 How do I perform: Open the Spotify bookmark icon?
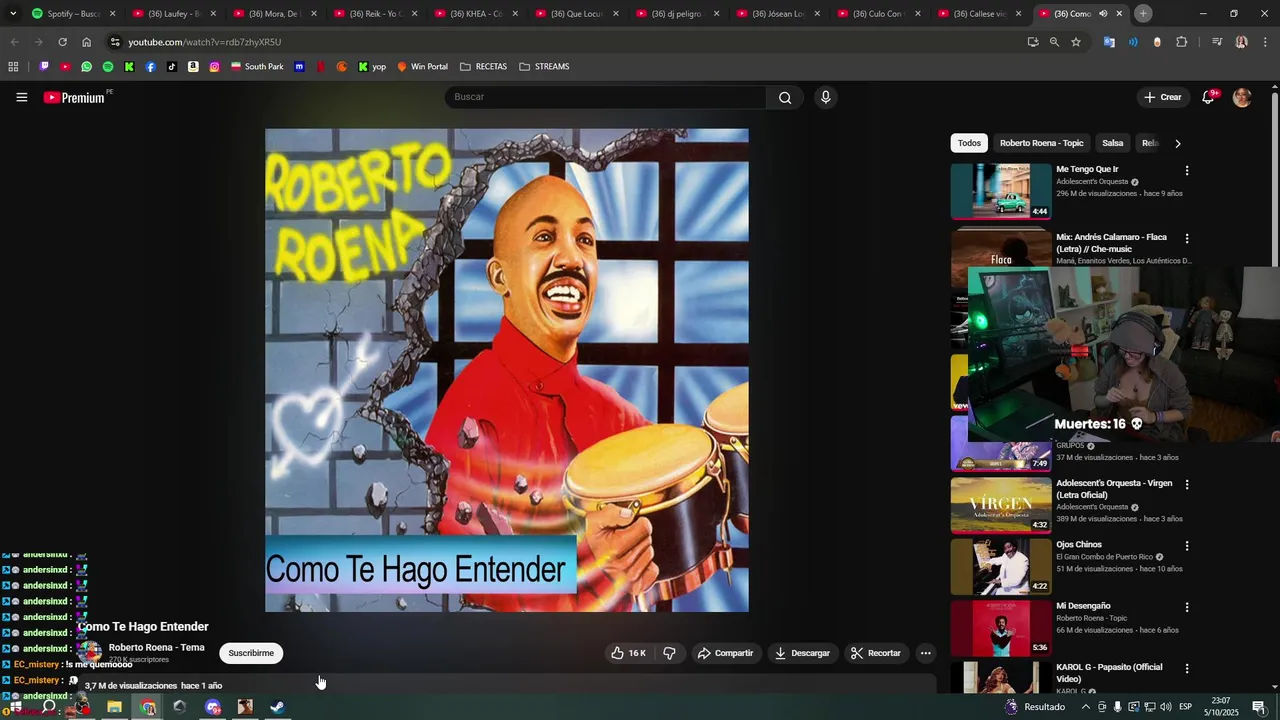click(x=108, y=66)
